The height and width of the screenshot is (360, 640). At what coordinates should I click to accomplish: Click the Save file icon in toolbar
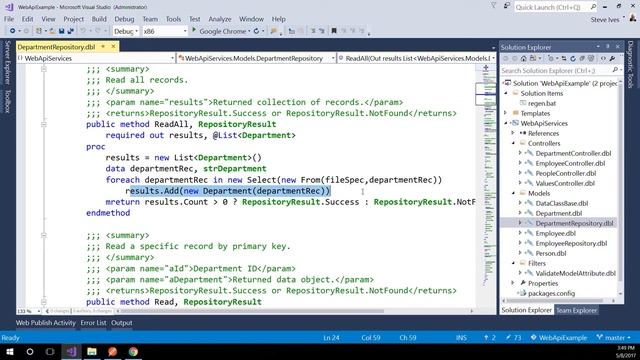click(62, 31)
